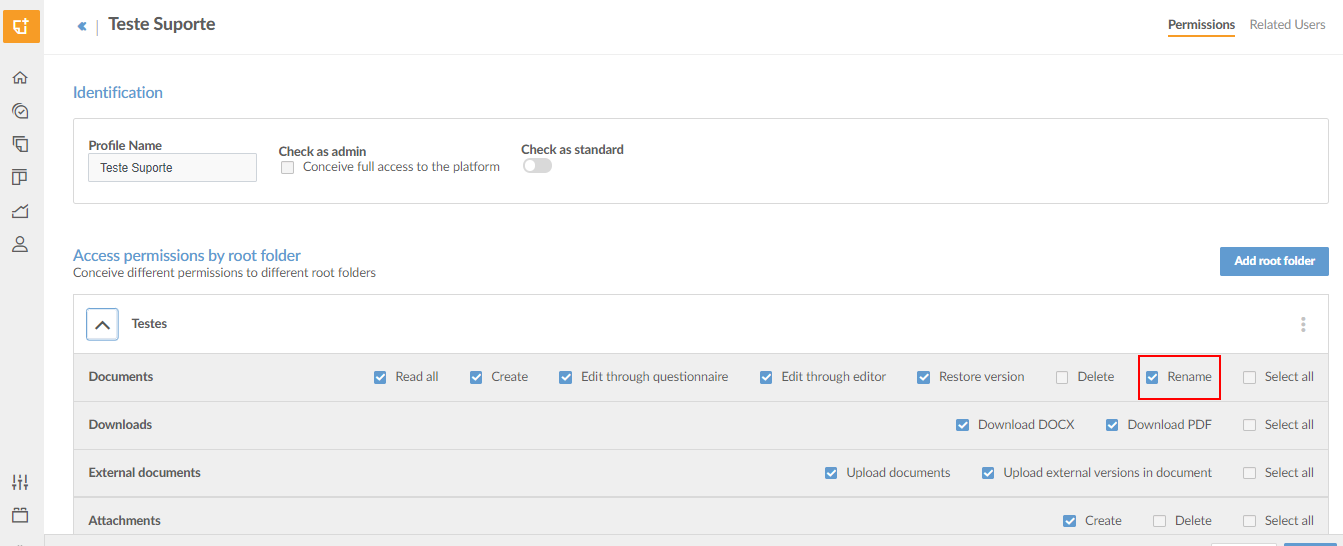Check Select all in Attachments row
Viewport: 1343px width, 546px height.
click(x=1249, y=521)
